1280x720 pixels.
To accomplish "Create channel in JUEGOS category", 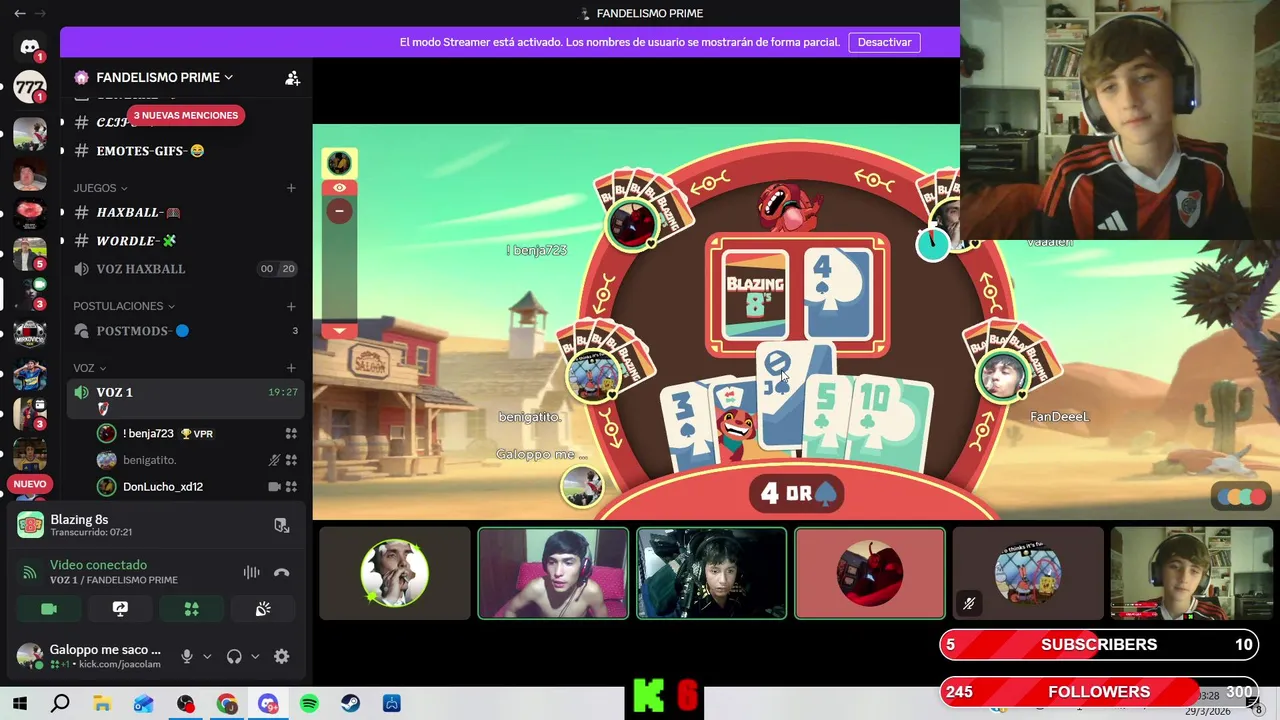I will coord(291,188).
